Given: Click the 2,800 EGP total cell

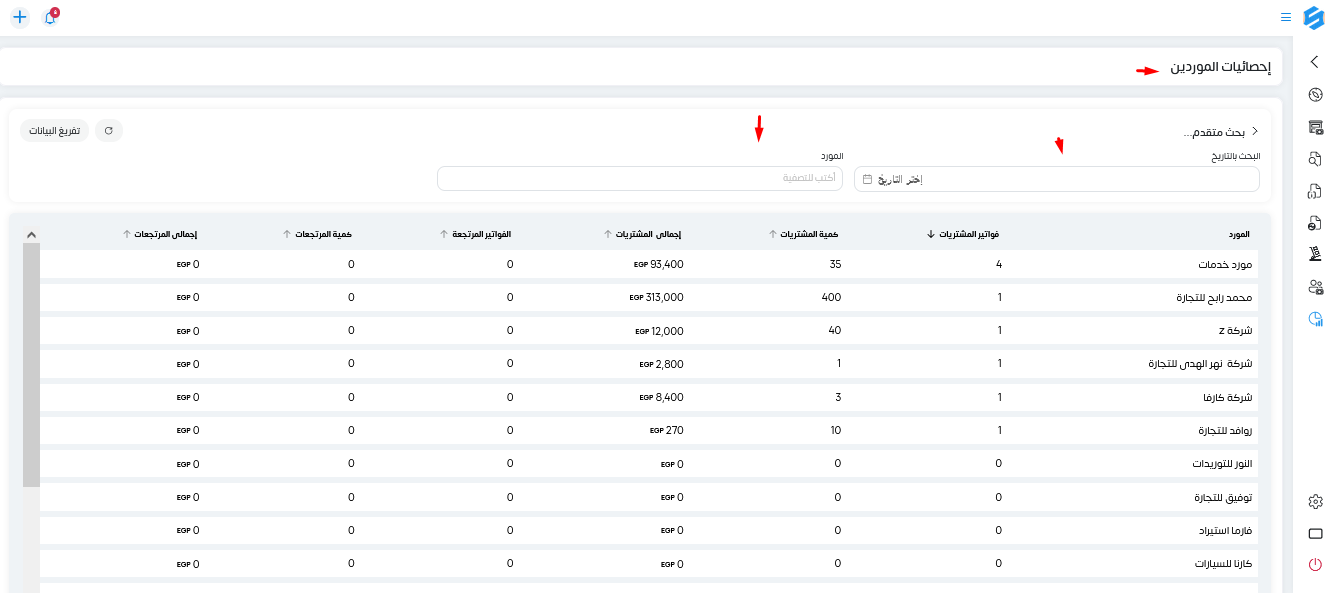Looking at the screenshot, I should pyautogui.click(x=662, y=363).
